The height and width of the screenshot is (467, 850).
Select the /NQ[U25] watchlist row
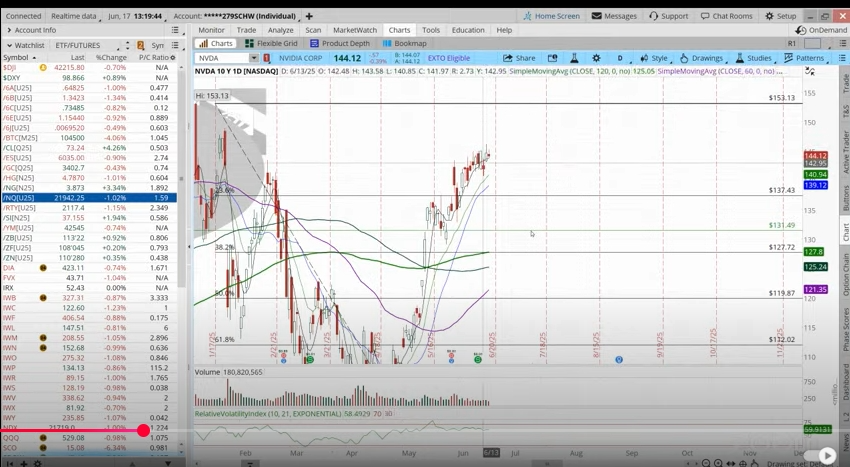pos(89,198)
